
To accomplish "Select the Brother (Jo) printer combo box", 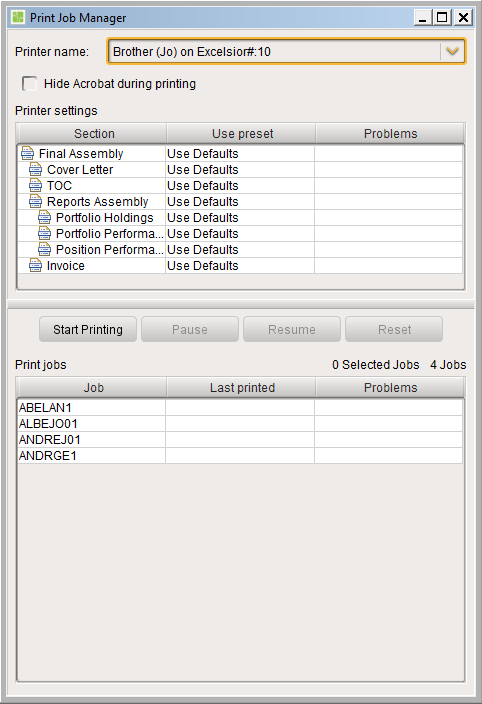I will [286, 52].
